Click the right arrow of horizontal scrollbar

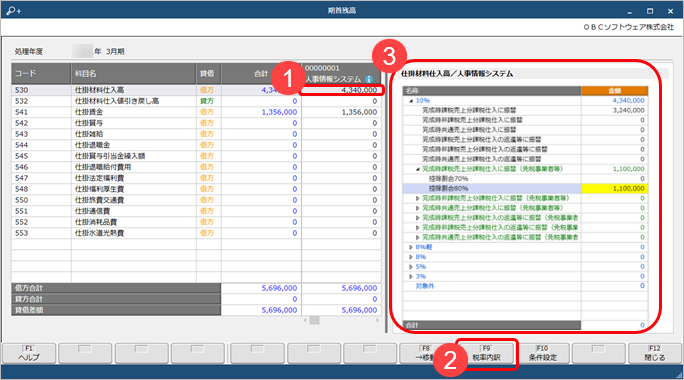pyautogui.click(x=377, y=321)
